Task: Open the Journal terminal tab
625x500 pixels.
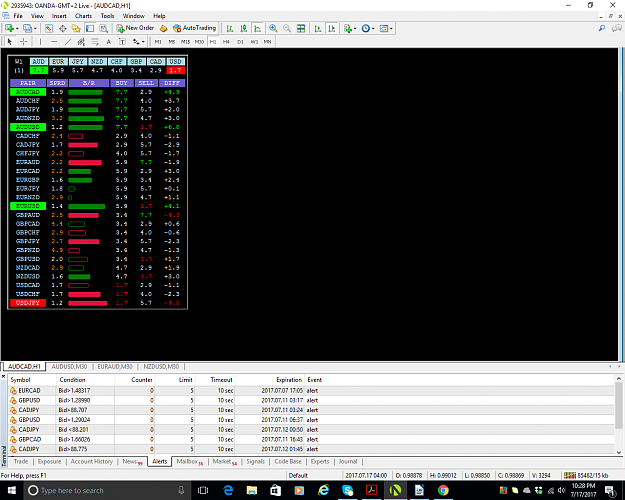Action: click(348, 461)
